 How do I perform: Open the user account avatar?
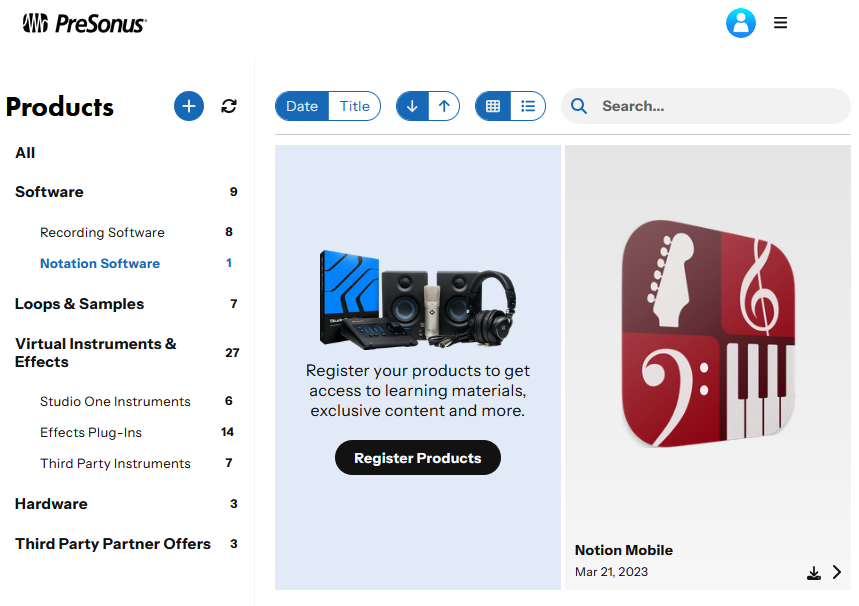pos(740,23)
